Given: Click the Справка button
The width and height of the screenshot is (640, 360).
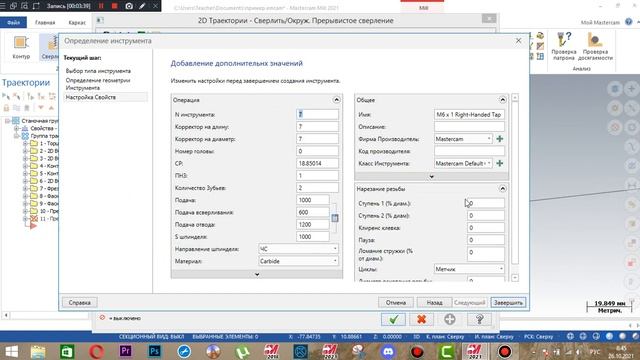Looking at the screenshot, I should tap(80, 302).
